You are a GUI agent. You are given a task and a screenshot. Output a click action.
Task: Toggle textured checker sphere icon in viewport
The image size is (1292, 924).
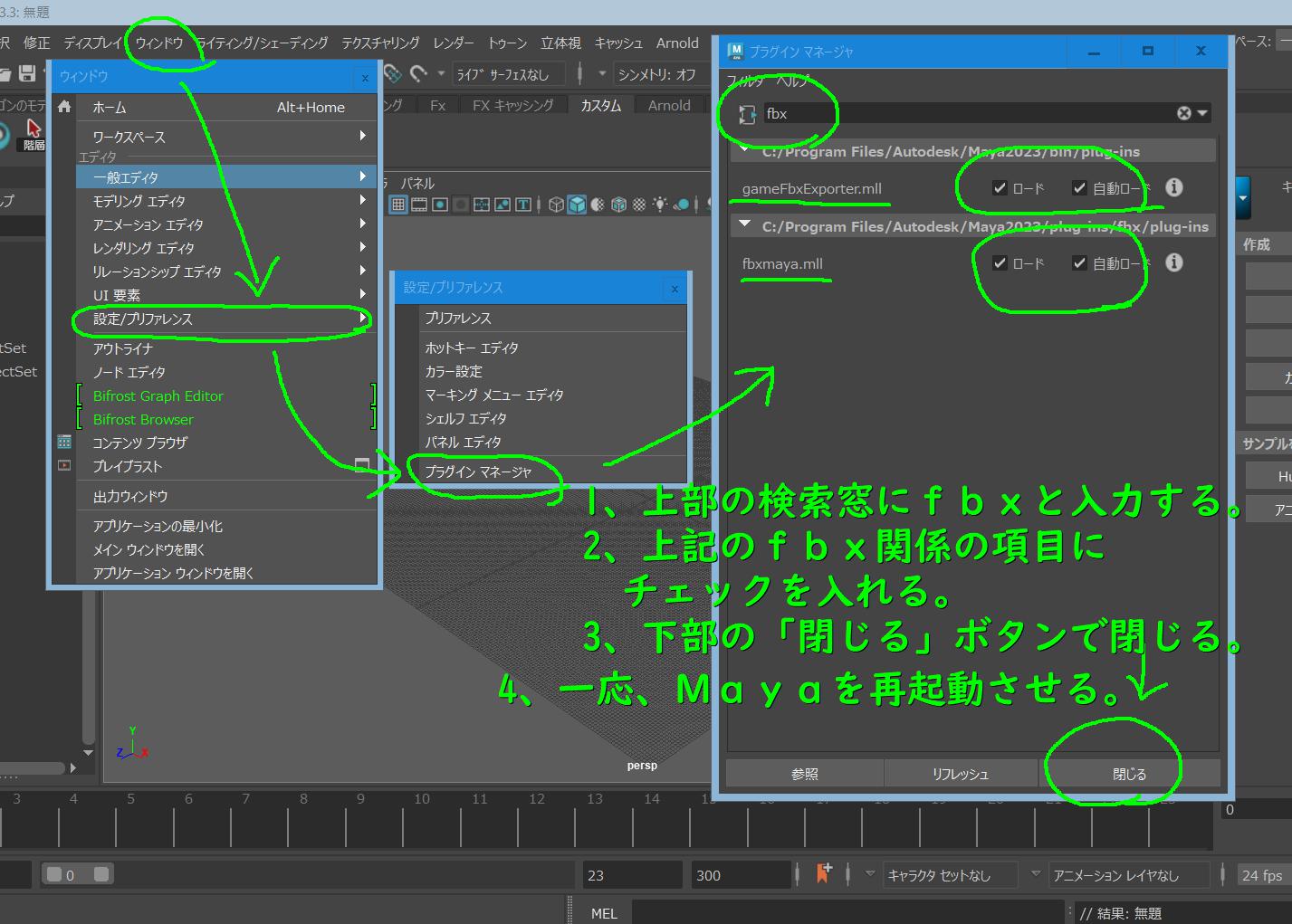point(639,205)
